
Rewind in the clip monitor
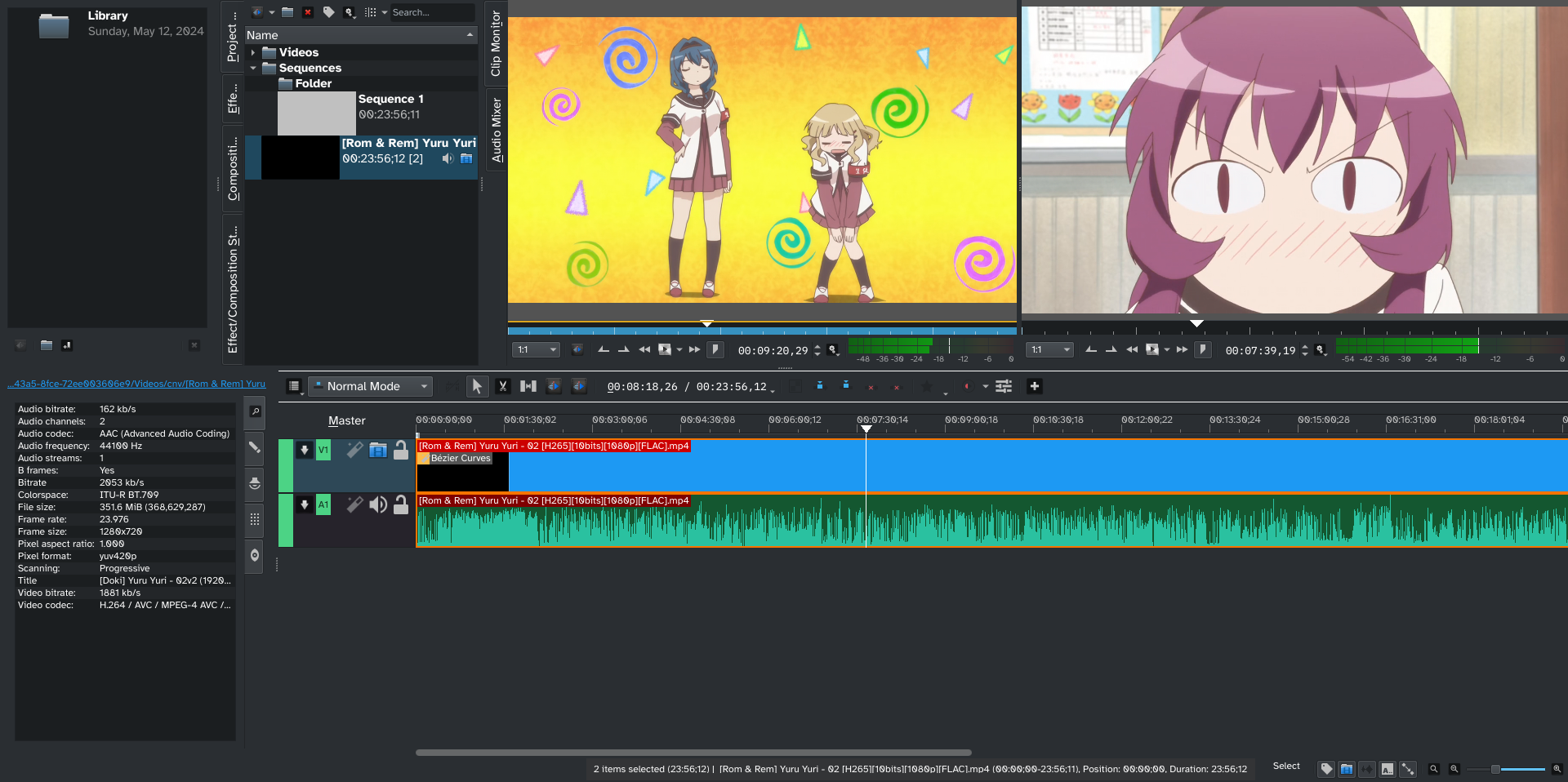644,349
